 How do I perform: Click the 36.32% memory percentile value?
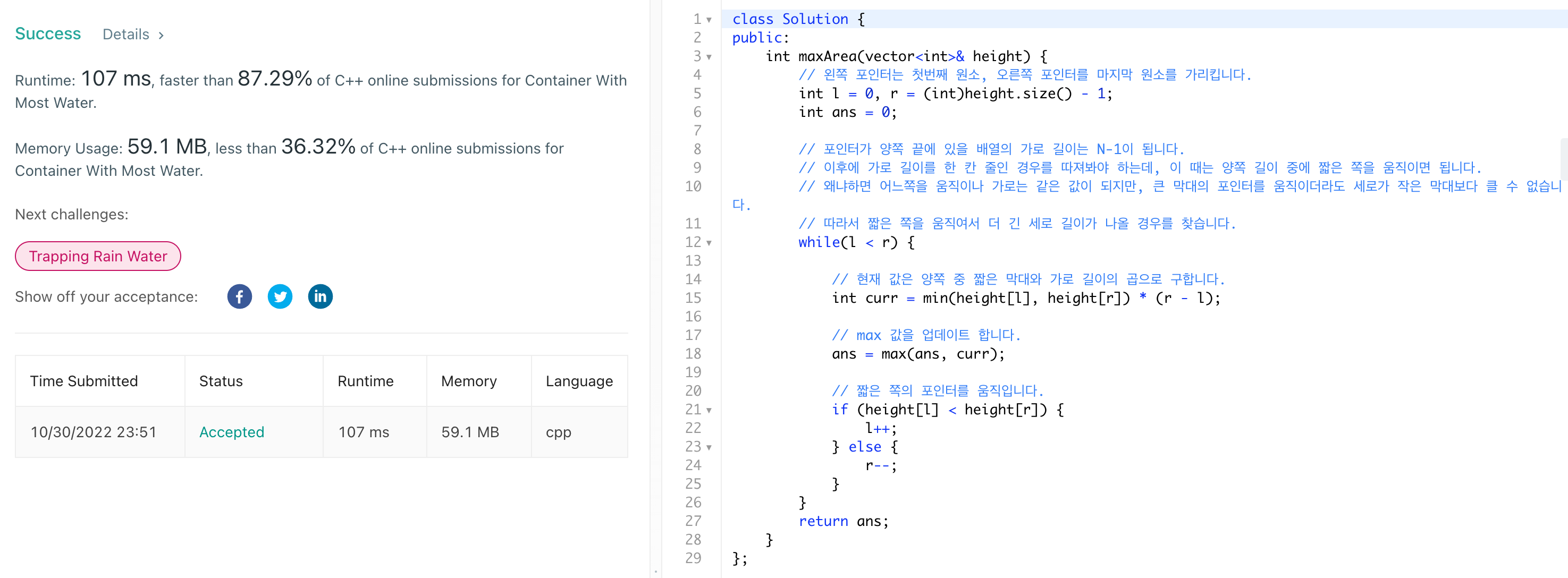pyautogui.click(x=318, y=147)
